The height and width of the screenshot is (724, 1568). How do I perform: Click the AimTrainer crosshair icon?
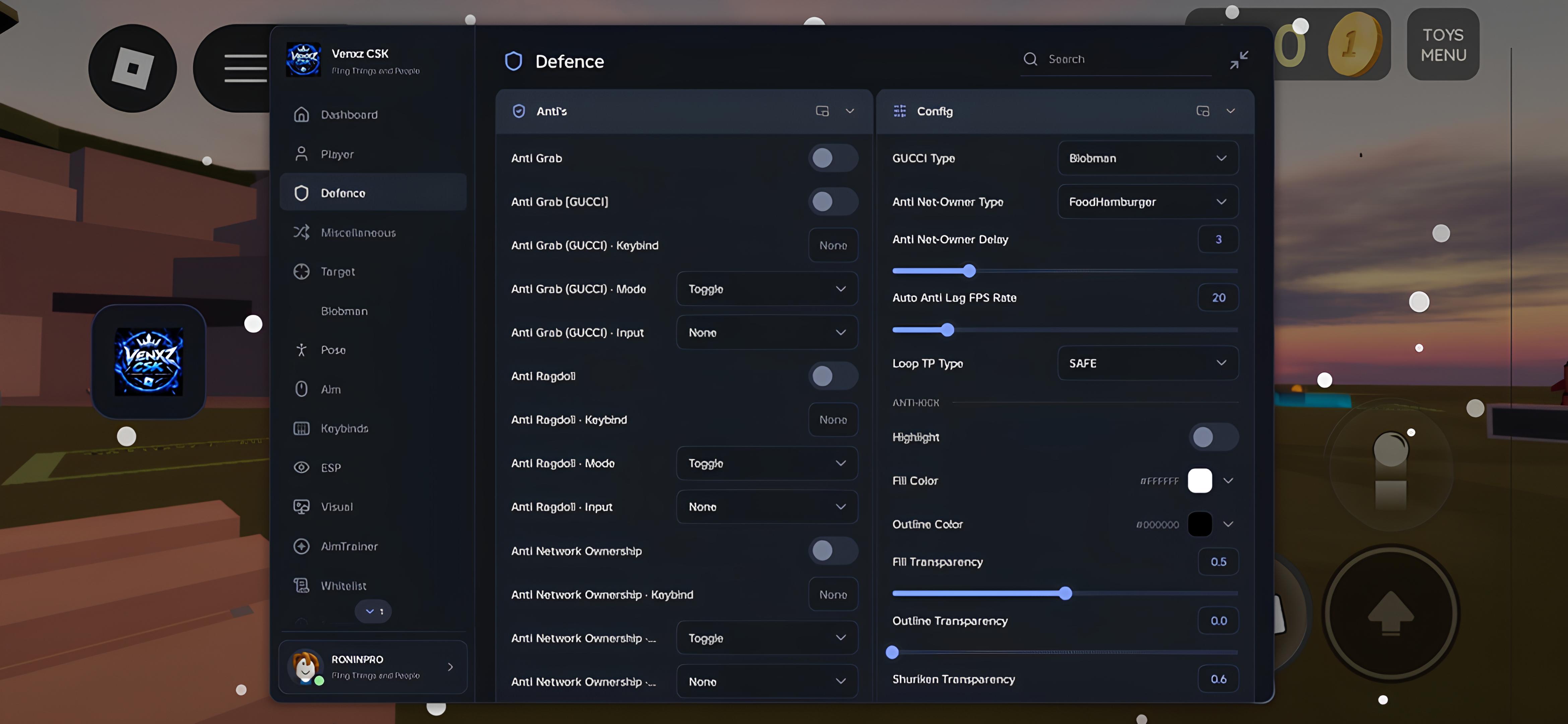[x=301, y=546]
